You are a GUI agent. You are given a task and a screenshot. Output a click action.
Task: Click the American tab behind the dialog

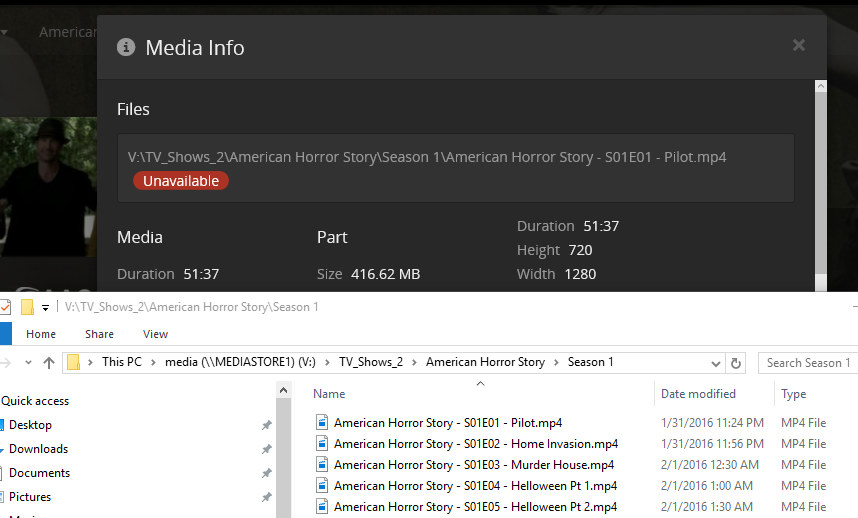(67, 32)
